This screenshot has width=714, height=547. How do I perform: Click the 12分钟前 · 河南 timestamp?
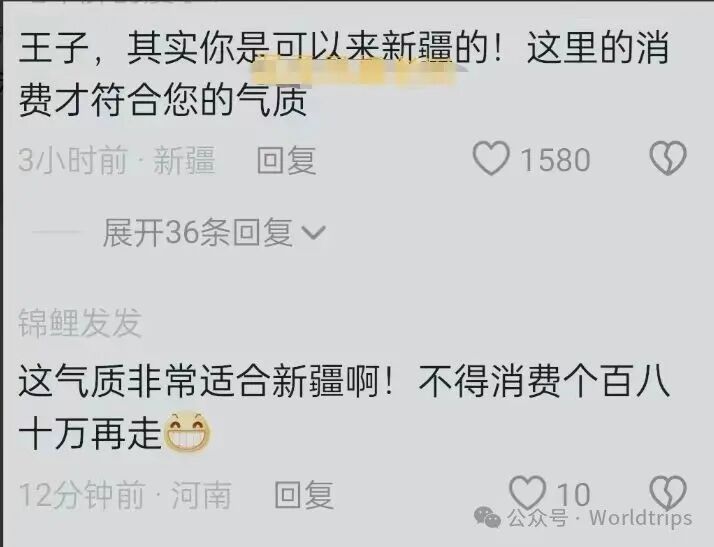[x=125, y=495]
